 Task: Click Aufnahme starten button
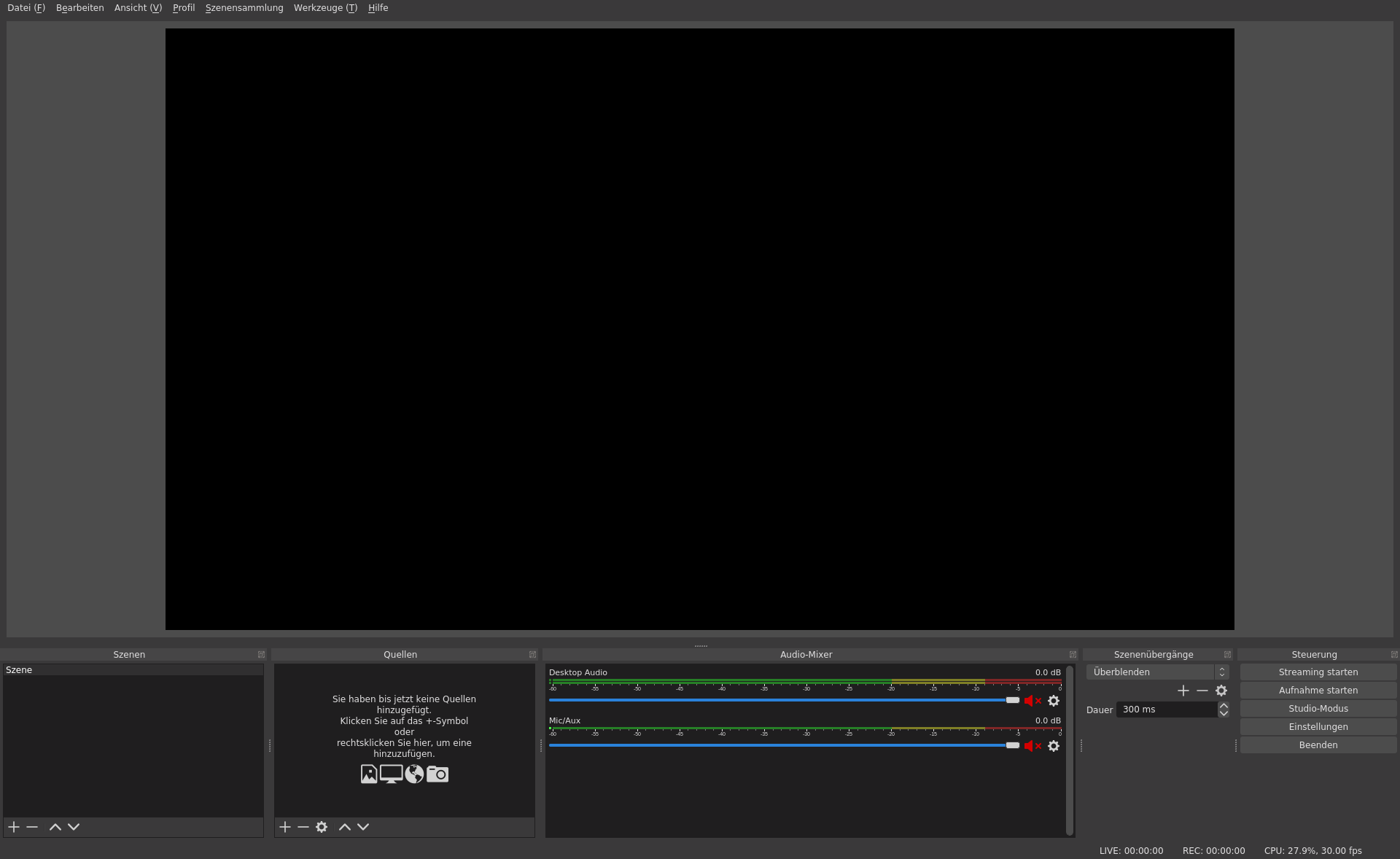coord(1318,691)
